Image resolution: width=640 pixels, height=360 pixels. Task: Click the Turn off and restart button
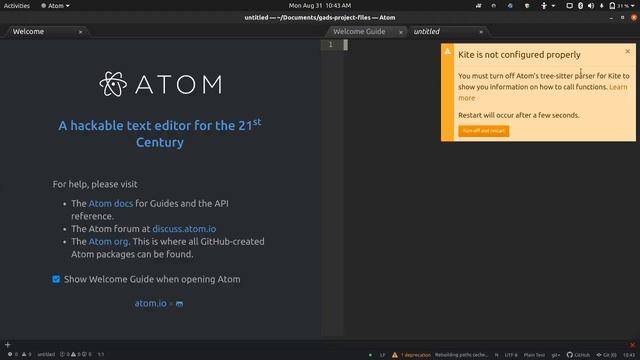pos(484,131)
